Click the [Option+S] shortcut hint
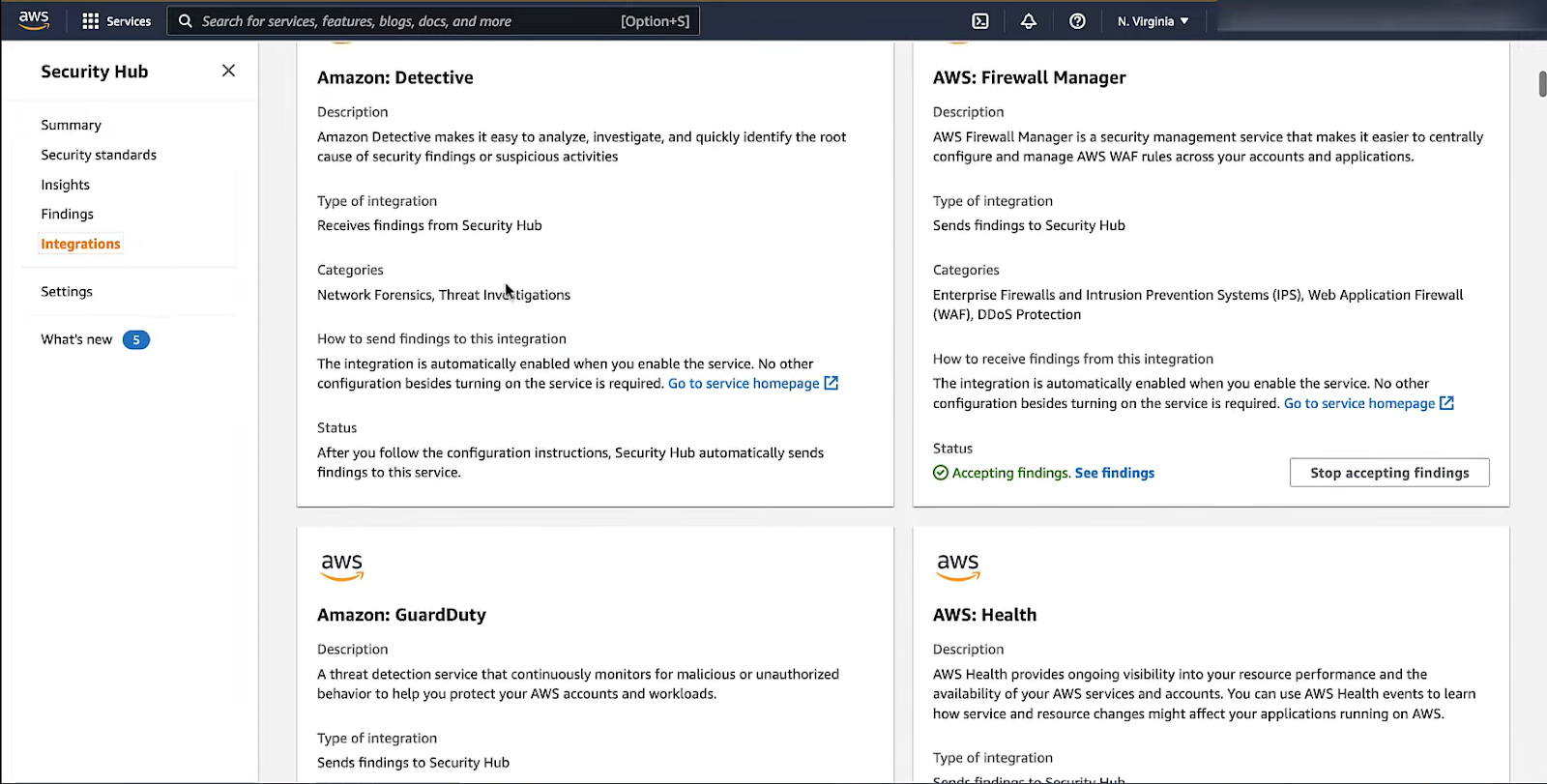 (655, 21)
